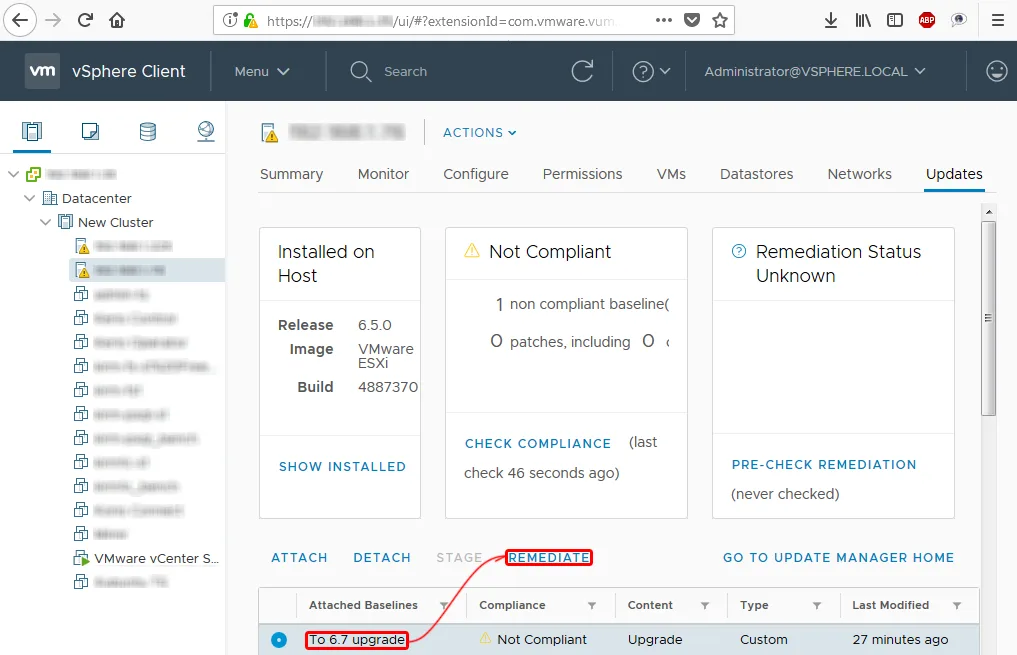This screenshot has height=655, width=1017.
Task: Click the Remediation Status Unknown question icon
Action: click(x=739, y=251)
